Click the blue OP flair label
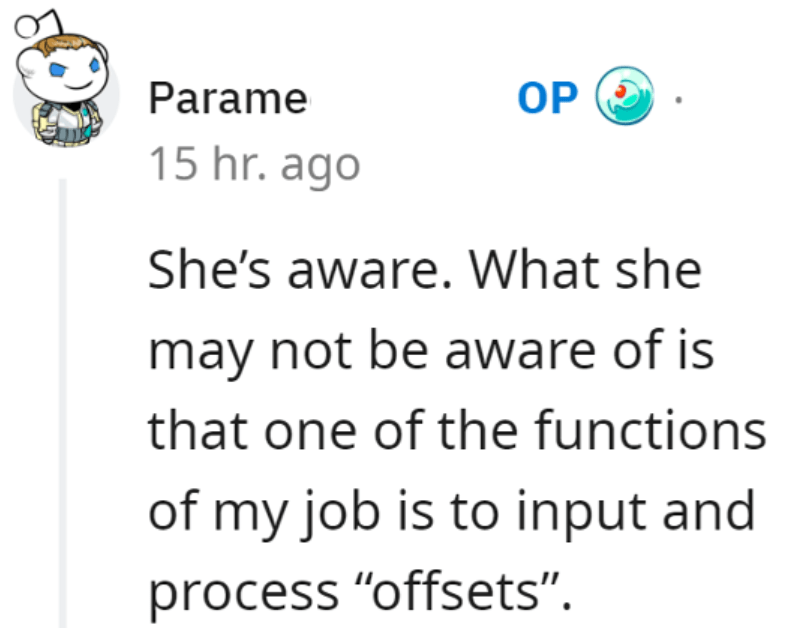The width and height of the screenshot is (789, 628). (547, 98)
